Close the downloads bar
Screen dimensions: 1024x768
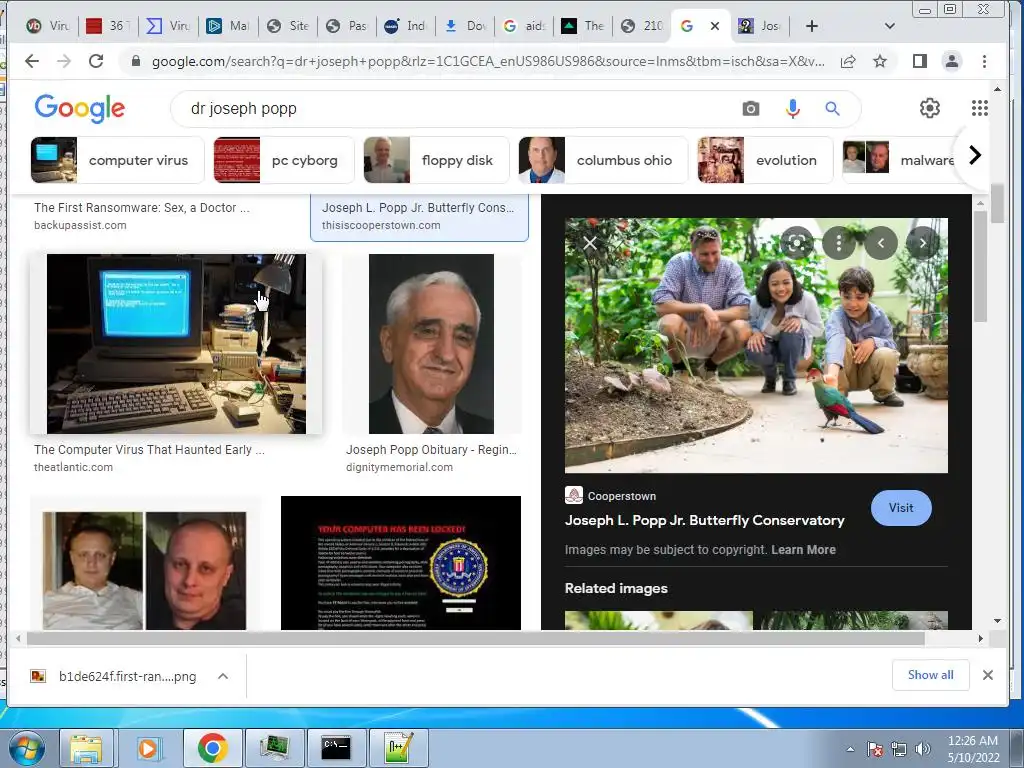coord(988,675)
